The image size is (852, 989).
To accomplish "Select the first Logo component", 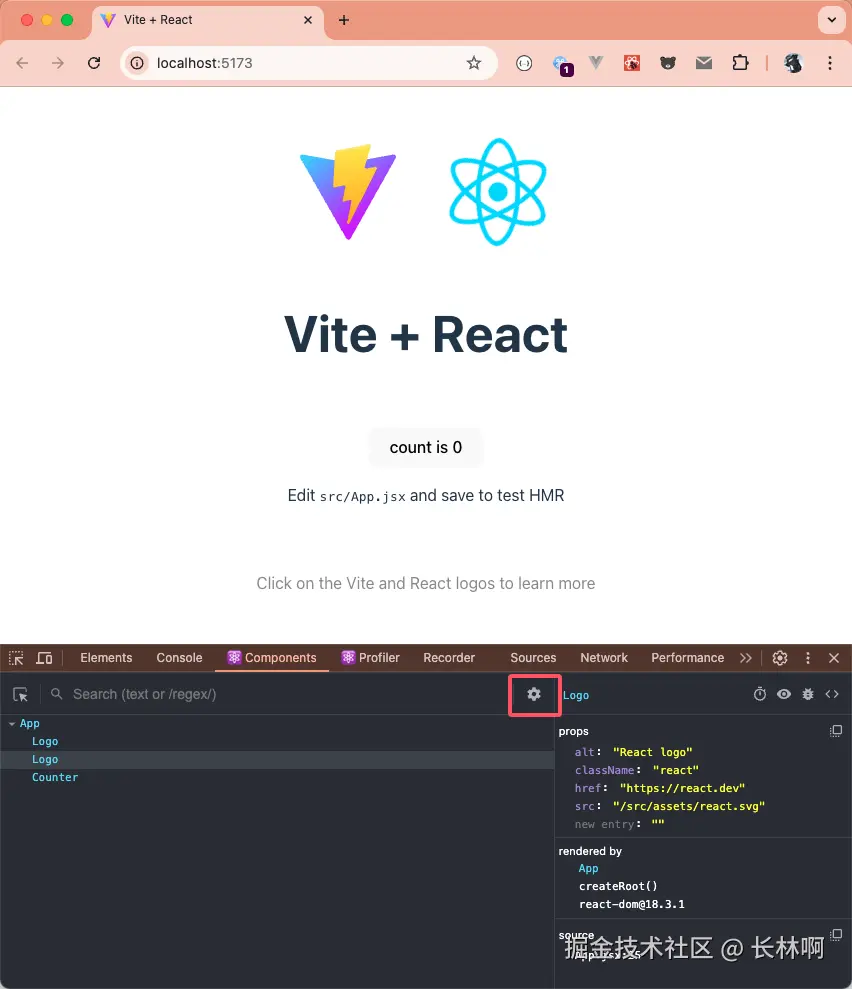I will (x=45, y=742).
